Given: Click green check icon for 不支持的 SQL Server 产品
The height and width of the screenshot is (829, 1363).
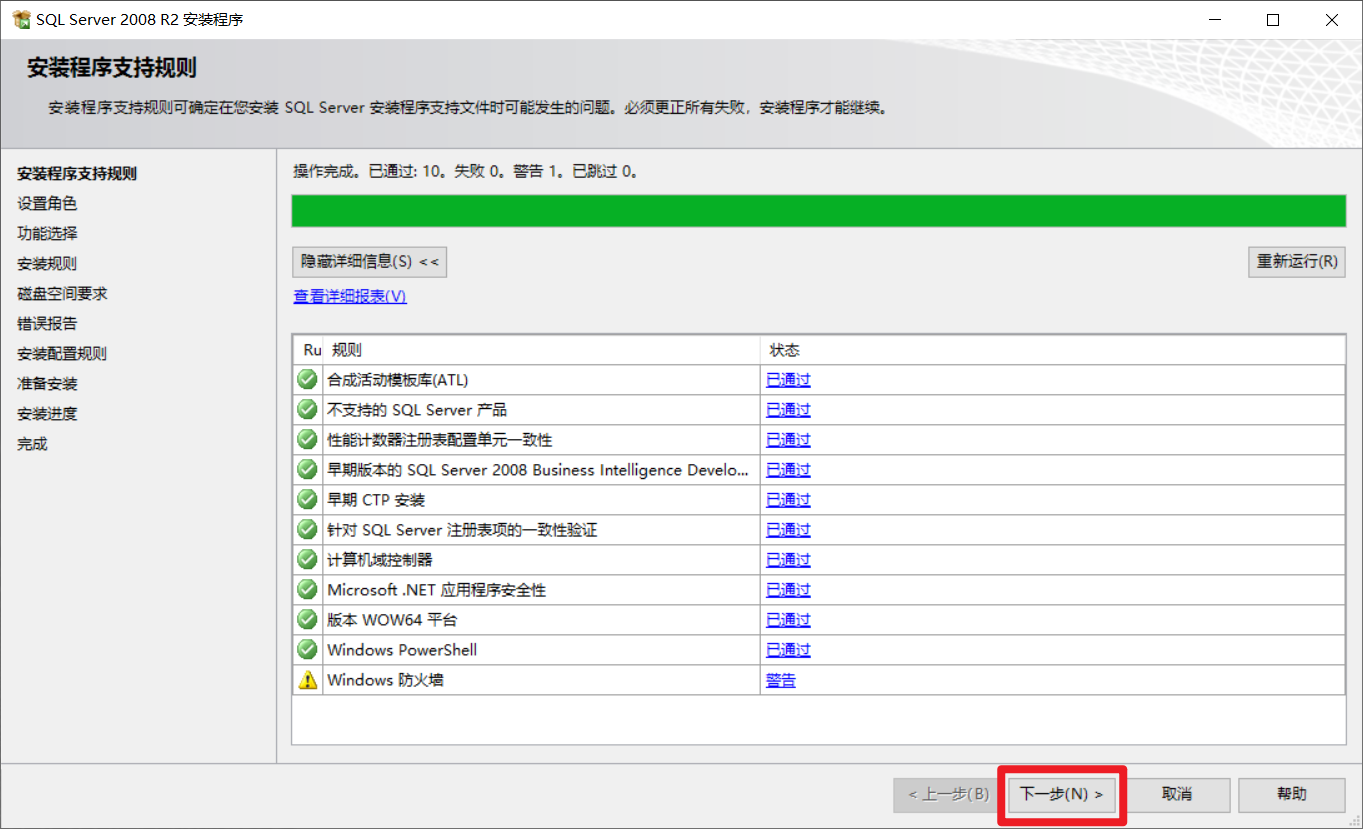Looking at the screenshot, I should pos(307,410).
